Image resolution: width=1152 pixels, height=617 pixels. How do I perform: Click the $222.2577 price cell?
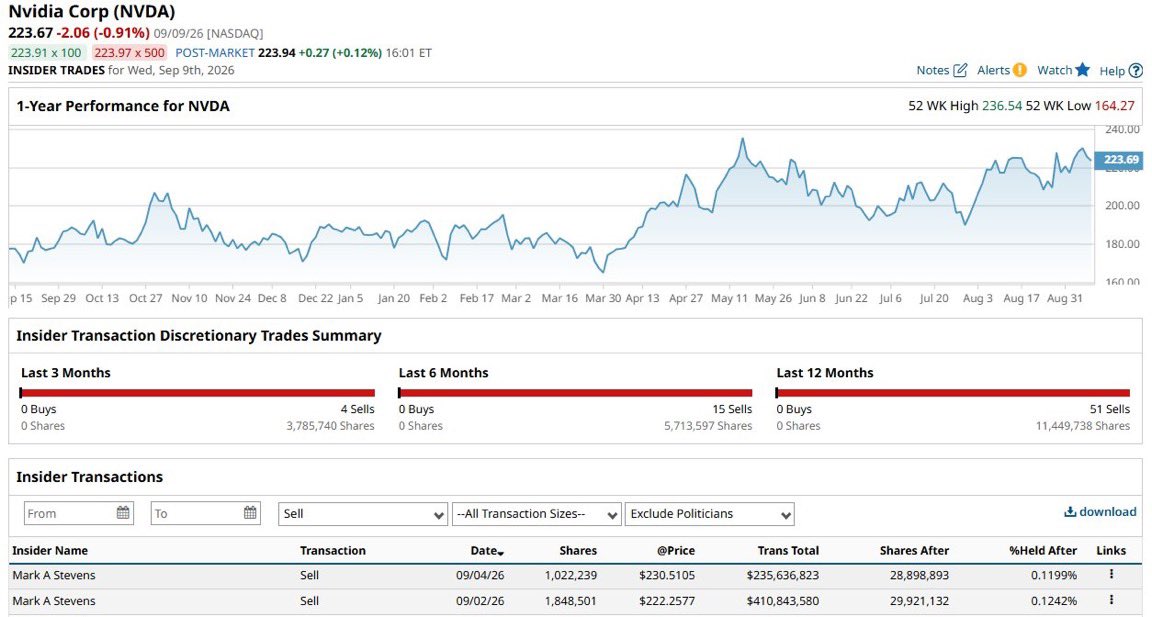click(x=667, y=601)
